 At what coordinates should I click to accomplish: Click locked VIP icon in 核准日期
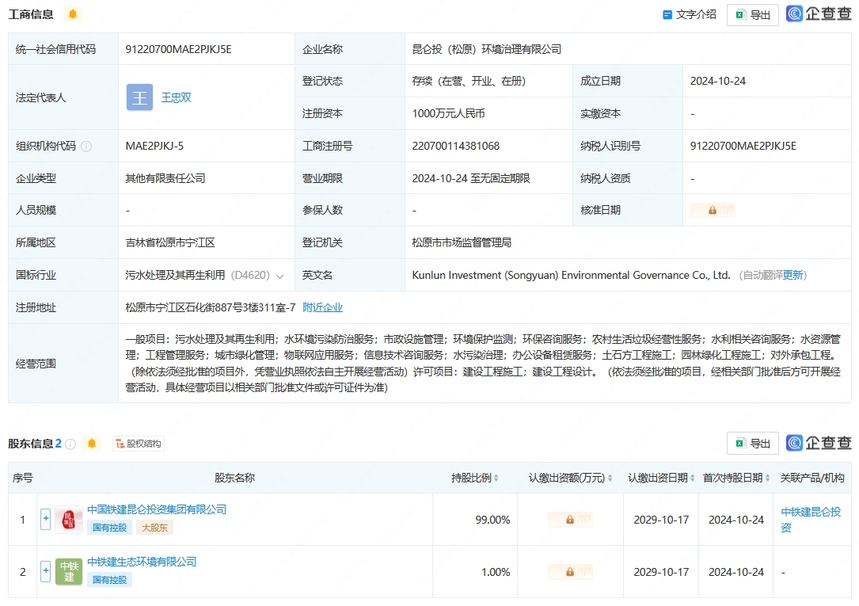712,210
